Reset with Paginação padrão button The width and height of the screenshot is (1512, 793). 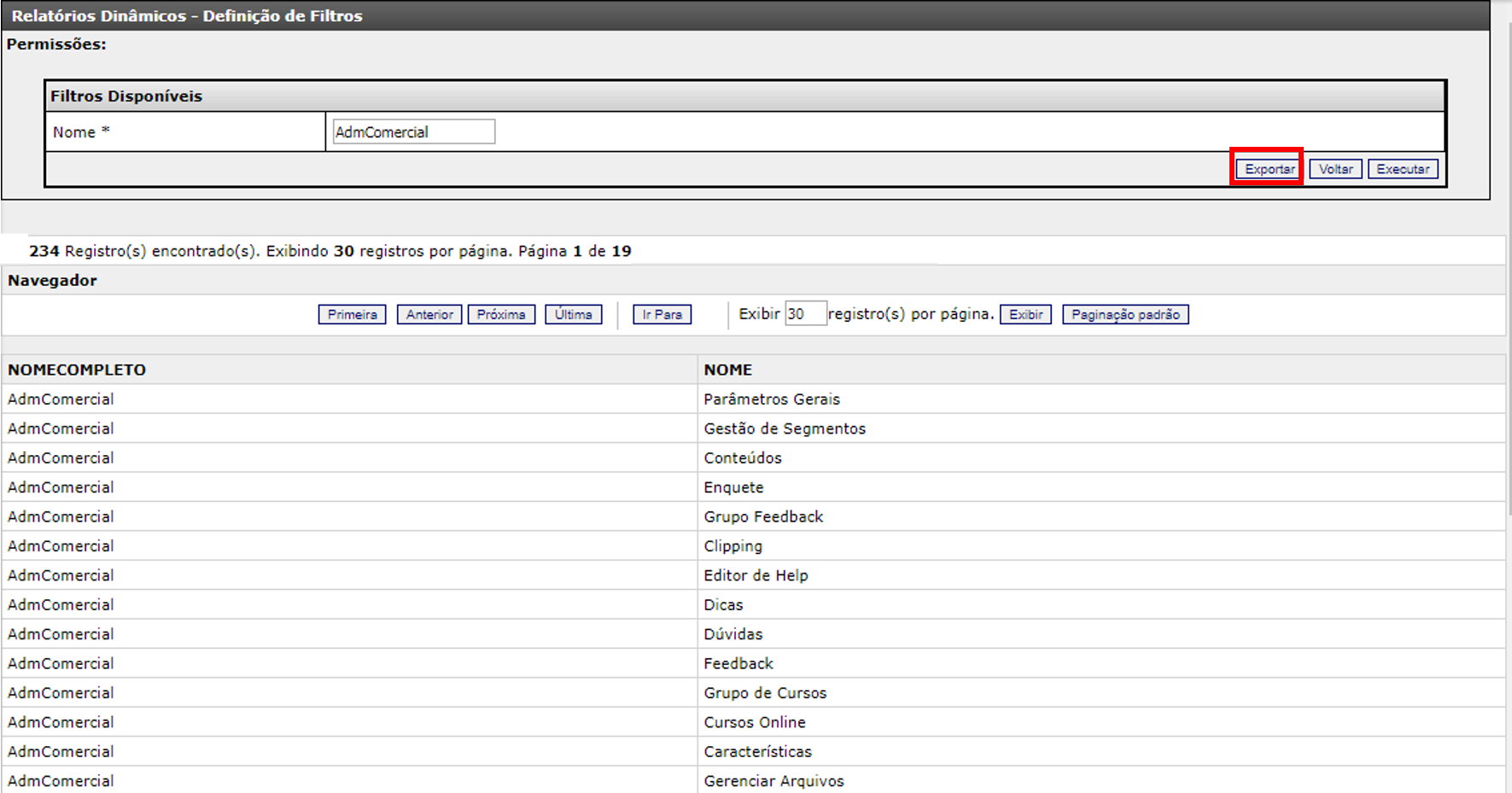[1124, 314]
